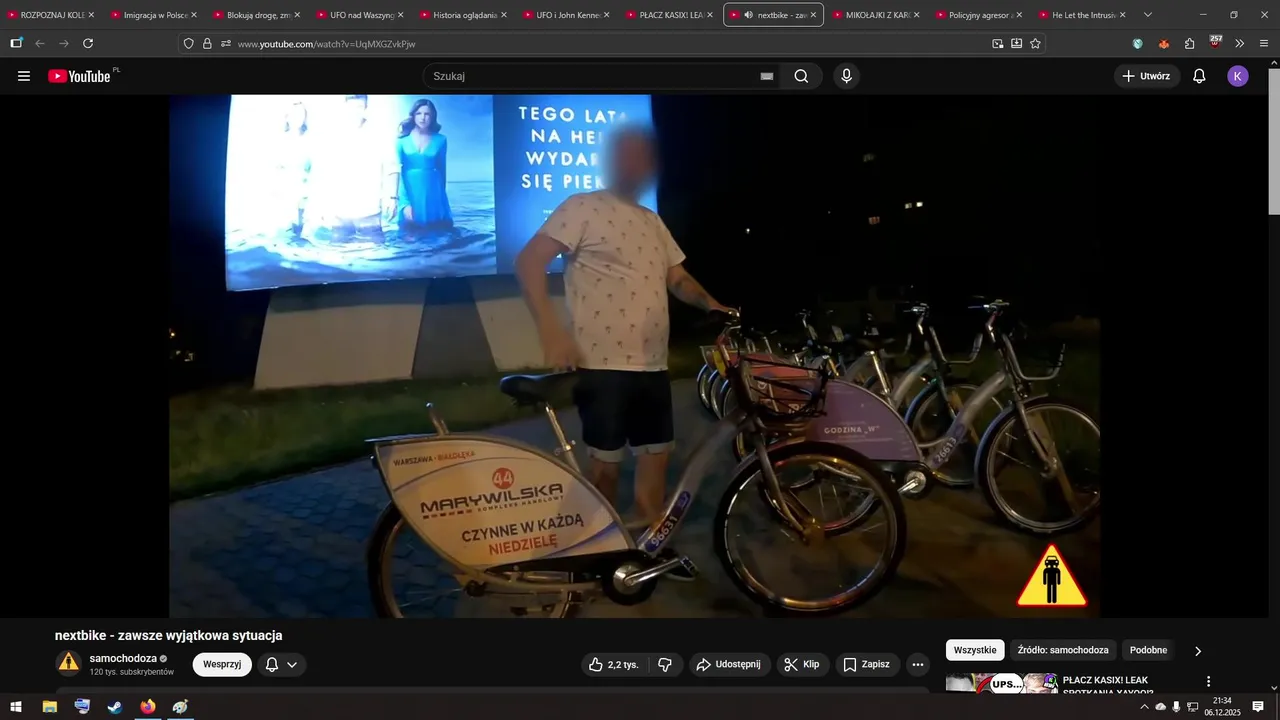The image size is (1280, 720).
Task: Open samochodoza channel name link
Action: click(x=123, y=658)
